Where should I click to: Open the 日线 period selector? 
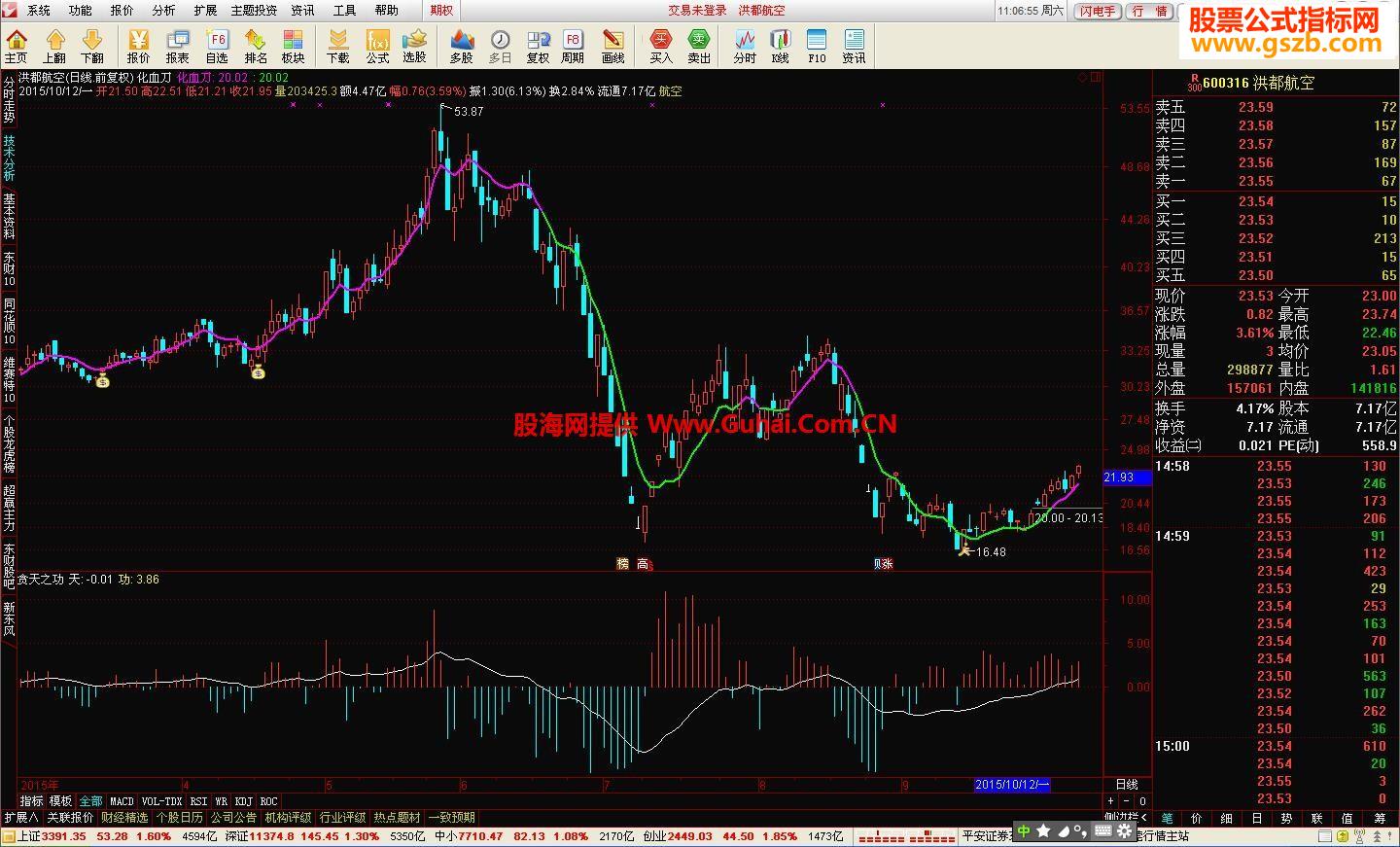[1126, 785]
